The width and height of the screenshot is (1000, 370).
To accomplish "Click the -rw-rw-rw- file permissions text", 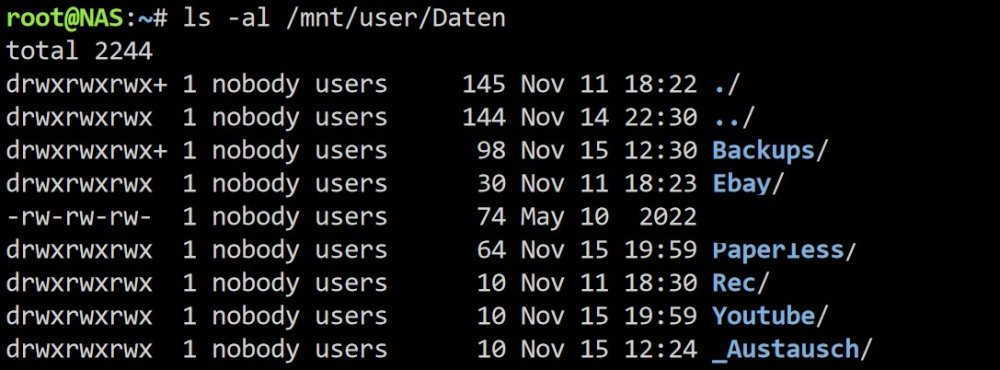I will coord(80,217).
